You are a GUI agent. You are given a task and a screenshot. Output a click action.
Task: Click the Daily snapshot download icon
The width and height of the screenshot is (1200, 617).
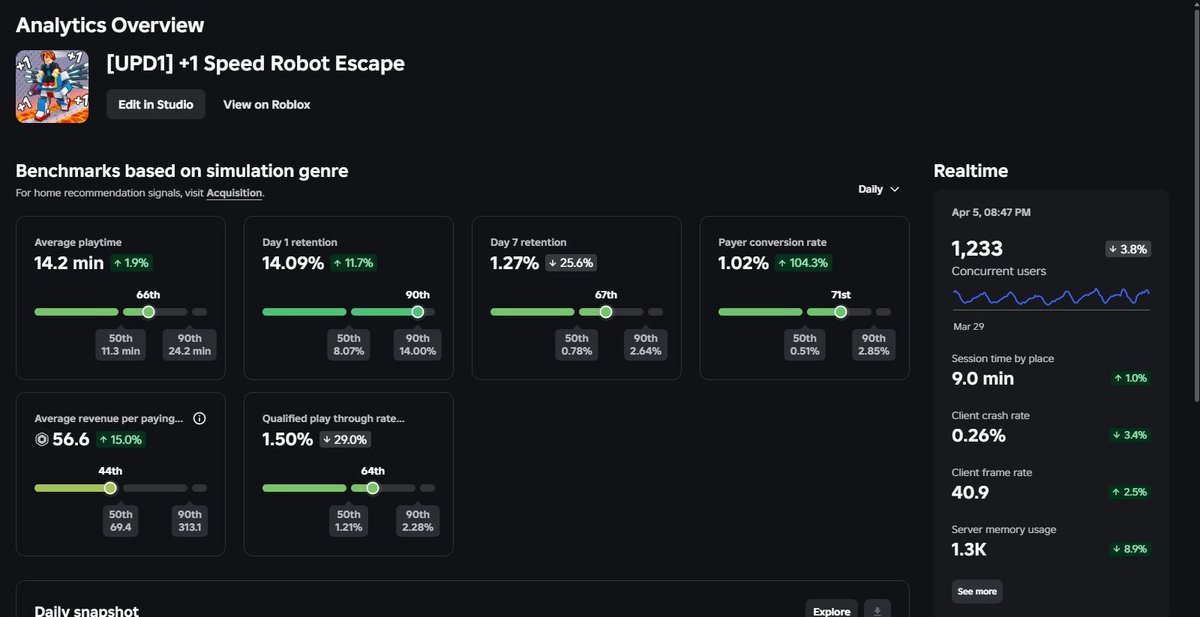(877, 611)
